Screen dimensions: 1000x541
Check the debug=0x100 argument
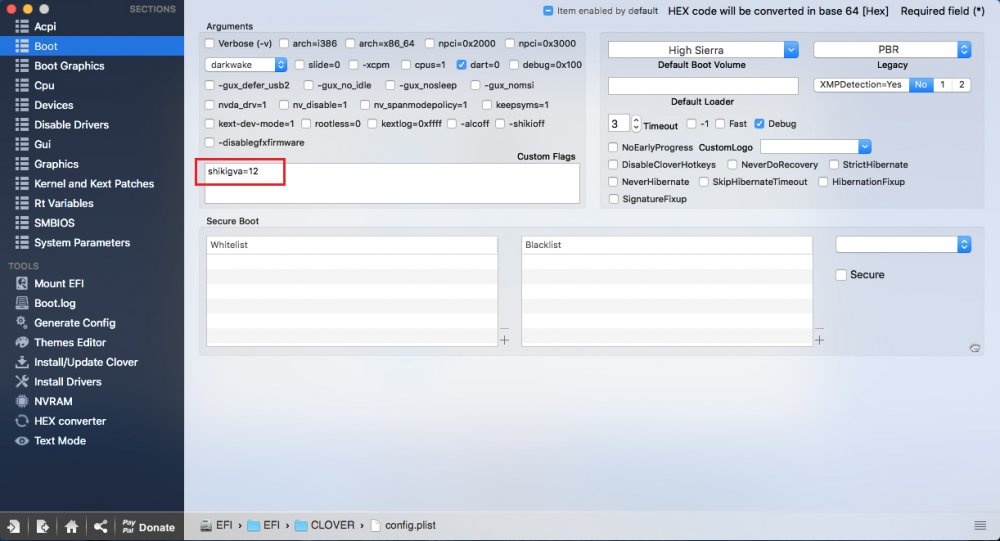[514, 64]
